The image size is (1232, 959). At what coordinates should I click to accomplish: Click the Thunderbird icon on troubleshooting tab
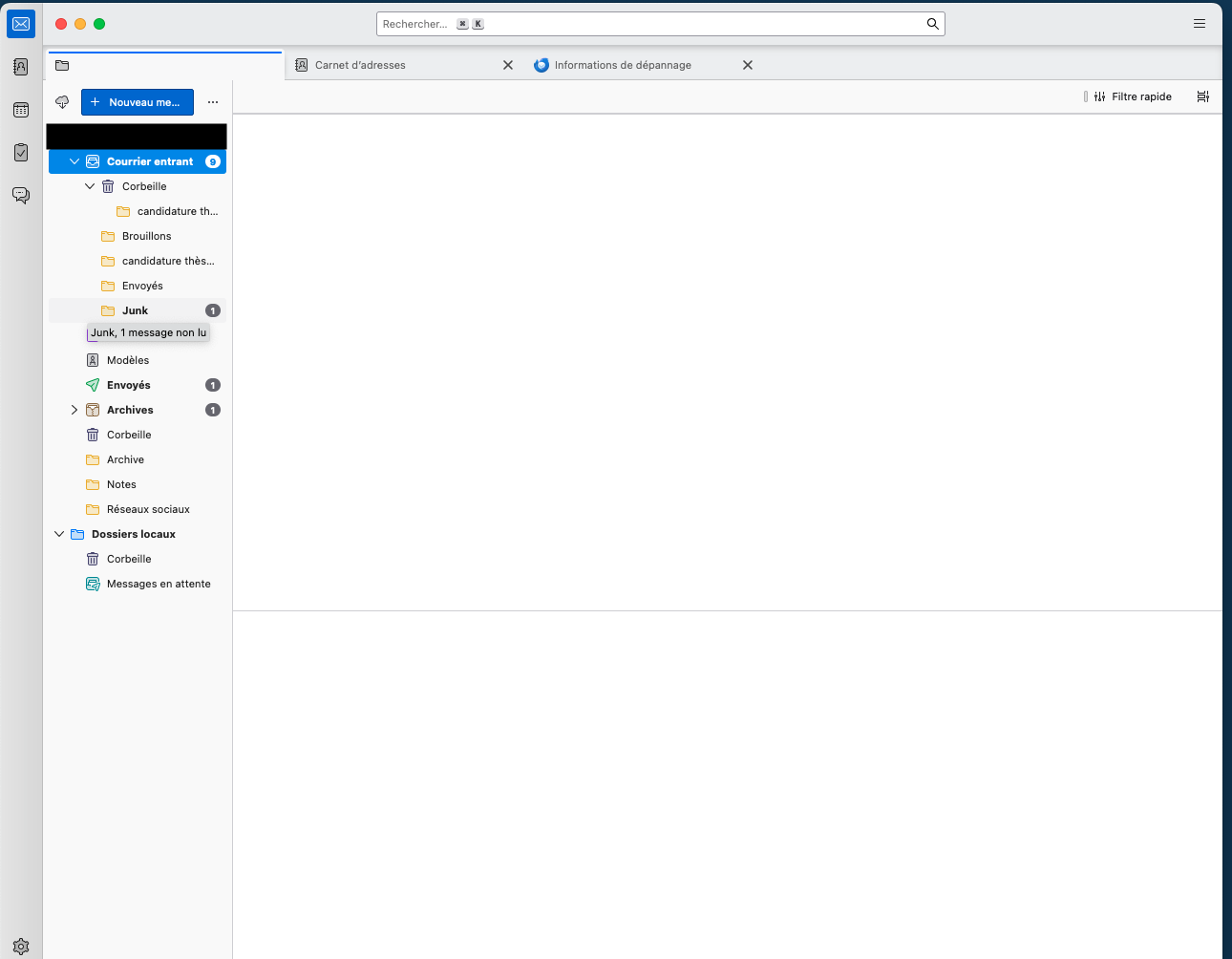[542, 65]
